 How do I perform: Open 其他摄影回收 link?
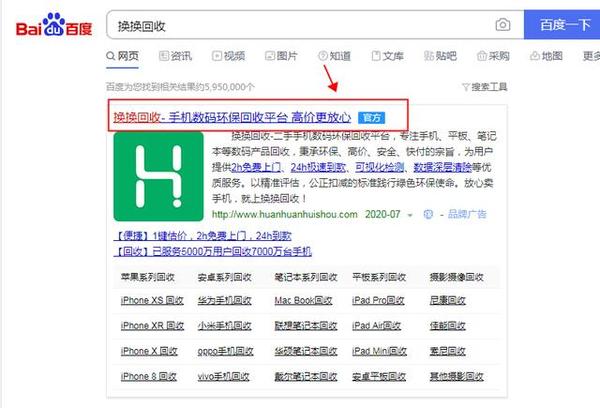coord(457,377)
